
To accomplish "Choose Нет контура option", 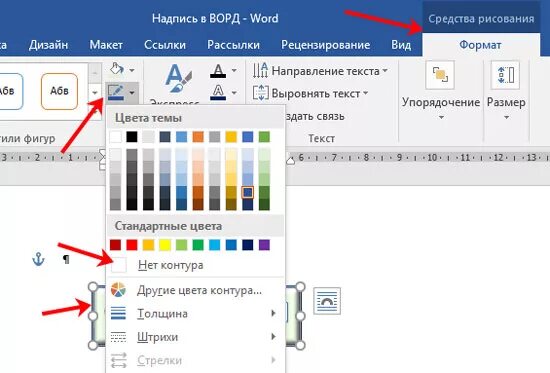I will (x=195, y=265).
